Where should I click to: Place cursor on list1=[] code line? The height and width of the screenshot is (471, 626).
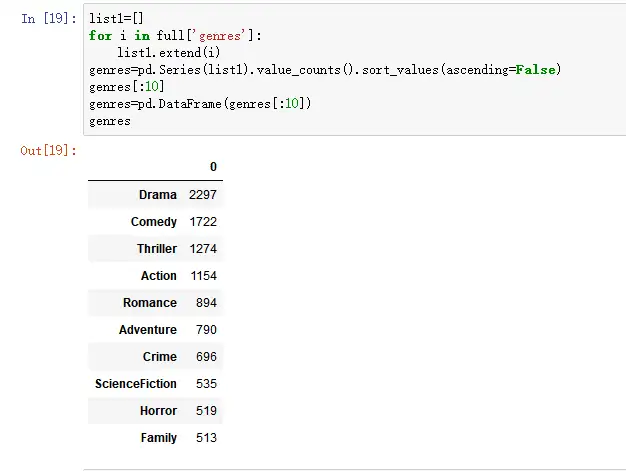pyautogui.click(x=116, y=18)
